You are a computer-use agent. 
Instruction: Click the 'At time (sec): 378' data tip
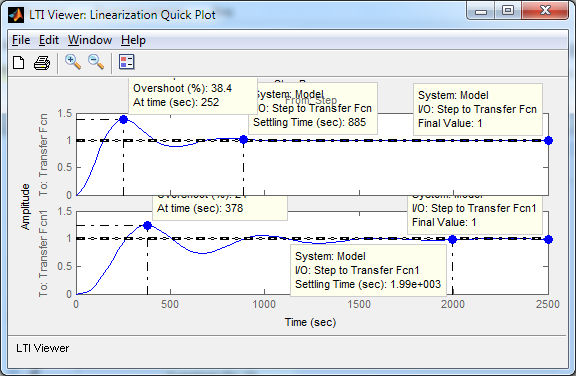click(x=220, y=208)
